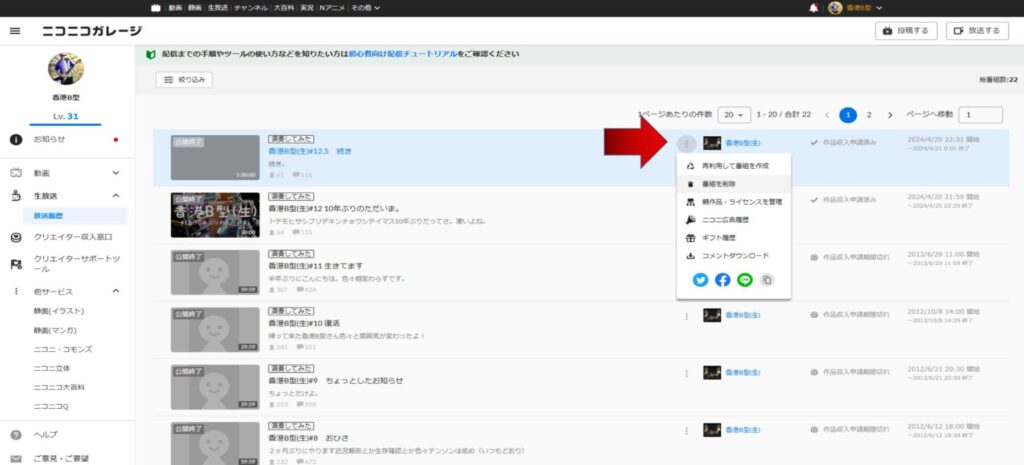Select 再利用して番組を作成 from the menu
The image size is (1024, 465).
click(734, 167)
